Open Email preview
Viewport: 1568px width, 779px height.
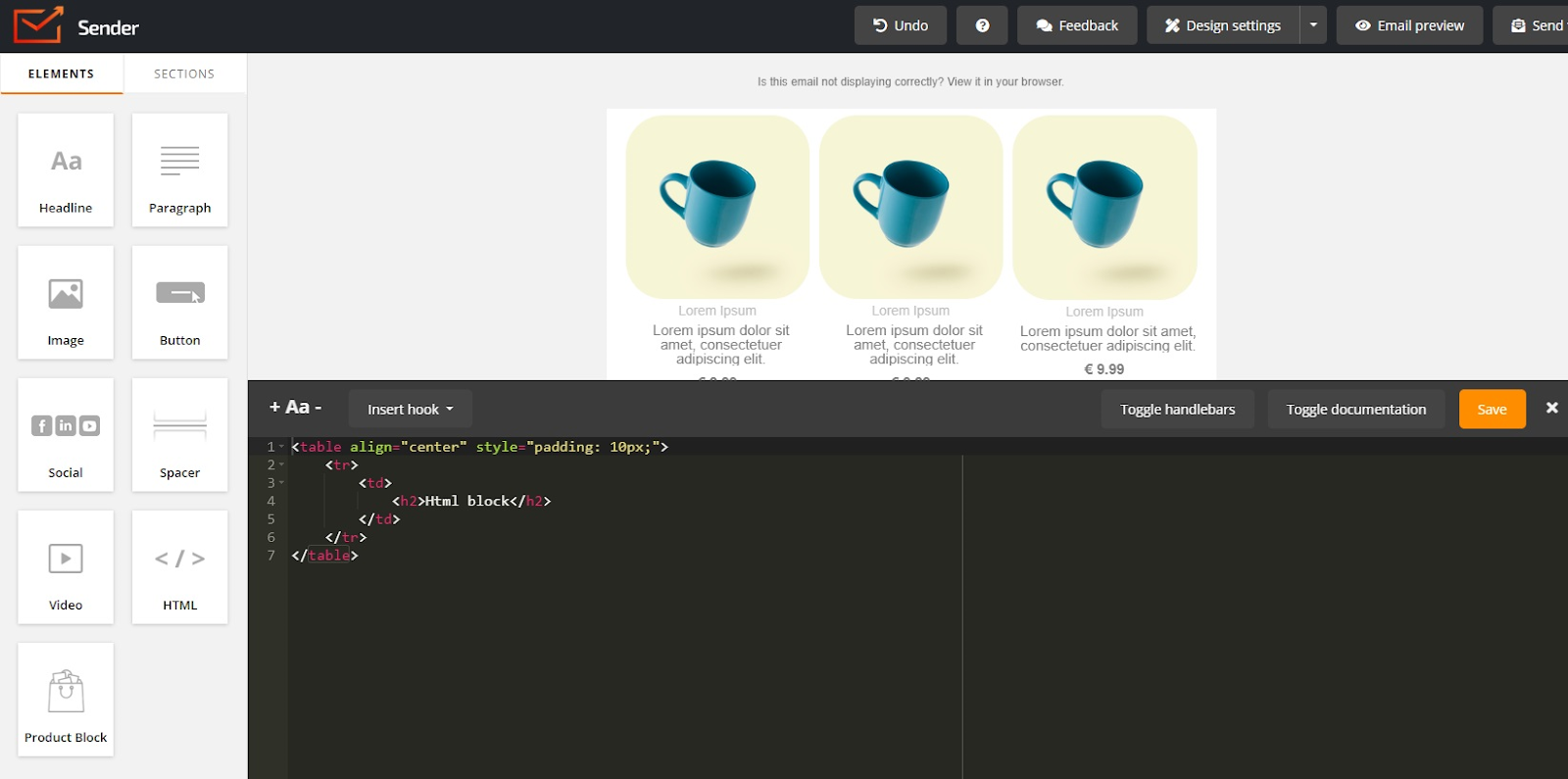[x=1409, y=25]
